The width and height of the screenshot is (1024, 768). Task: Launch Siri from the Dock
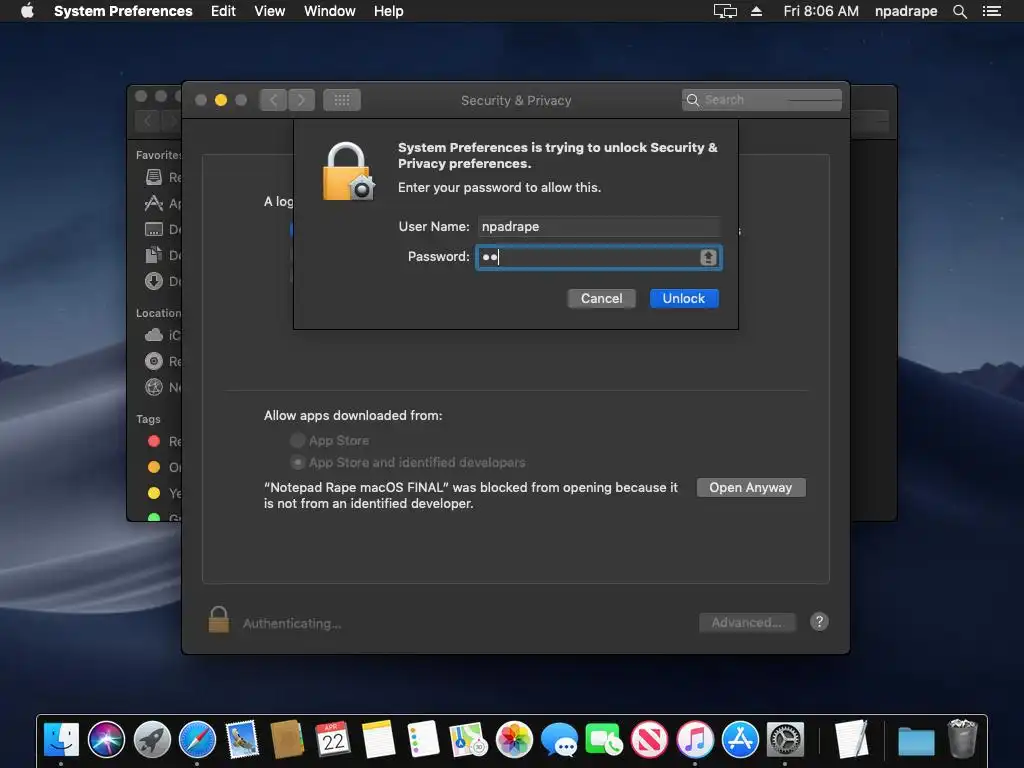pyautogui.click(x=106, y=739)
